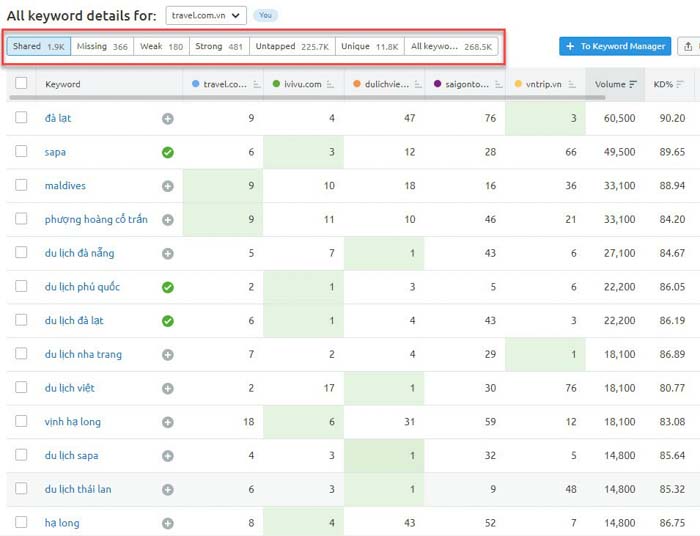Click green ivivu.com color dot
This screenshot has width=700, height=536.
point(276,84)
